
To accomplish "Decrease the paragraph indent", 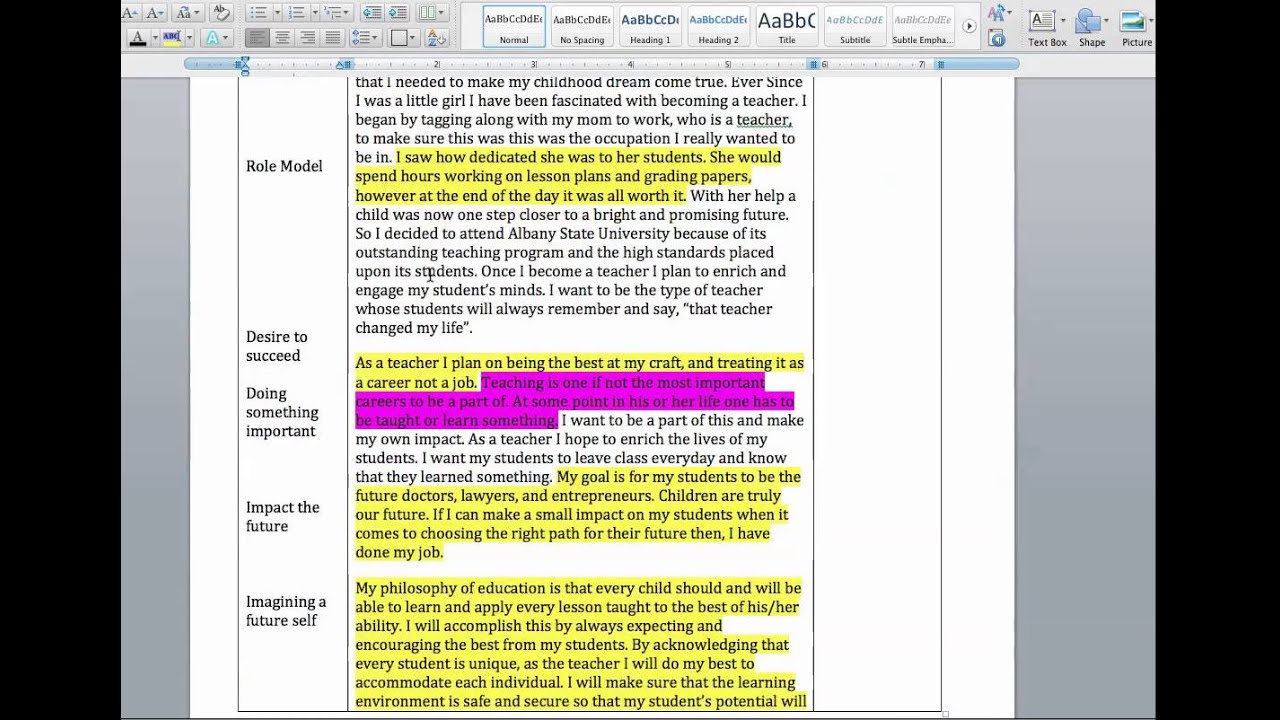I will click(372, 13).
